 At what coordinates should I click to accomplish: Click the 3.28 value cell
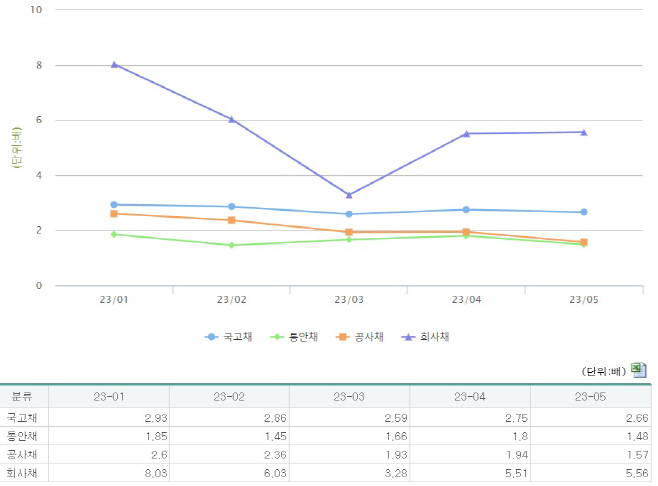coord(349,473)
